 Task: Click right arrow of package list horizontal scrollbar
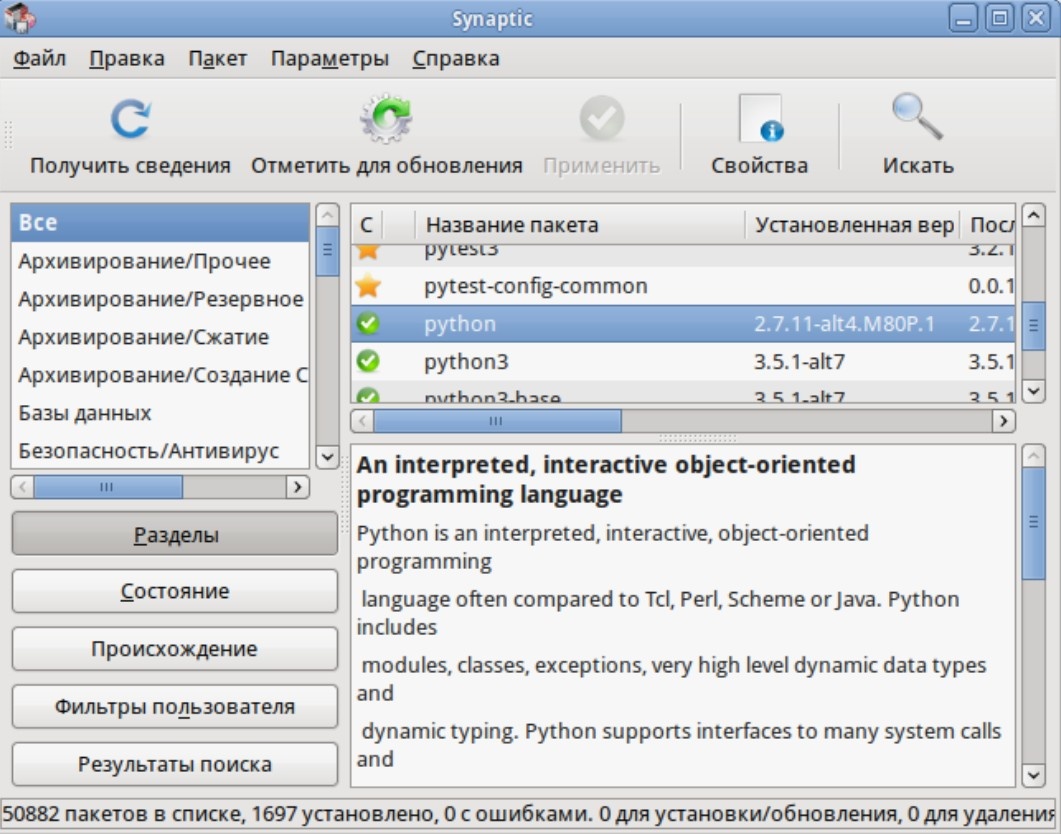[1003, 421]
